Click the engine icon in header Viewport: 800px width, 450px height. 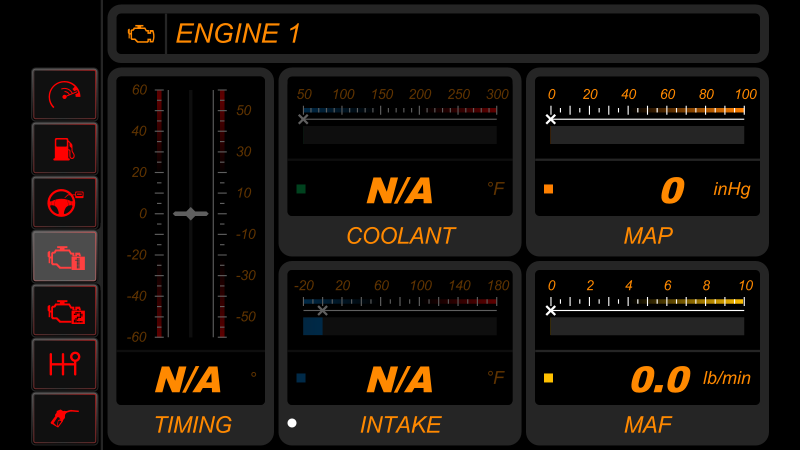(141, 34)
